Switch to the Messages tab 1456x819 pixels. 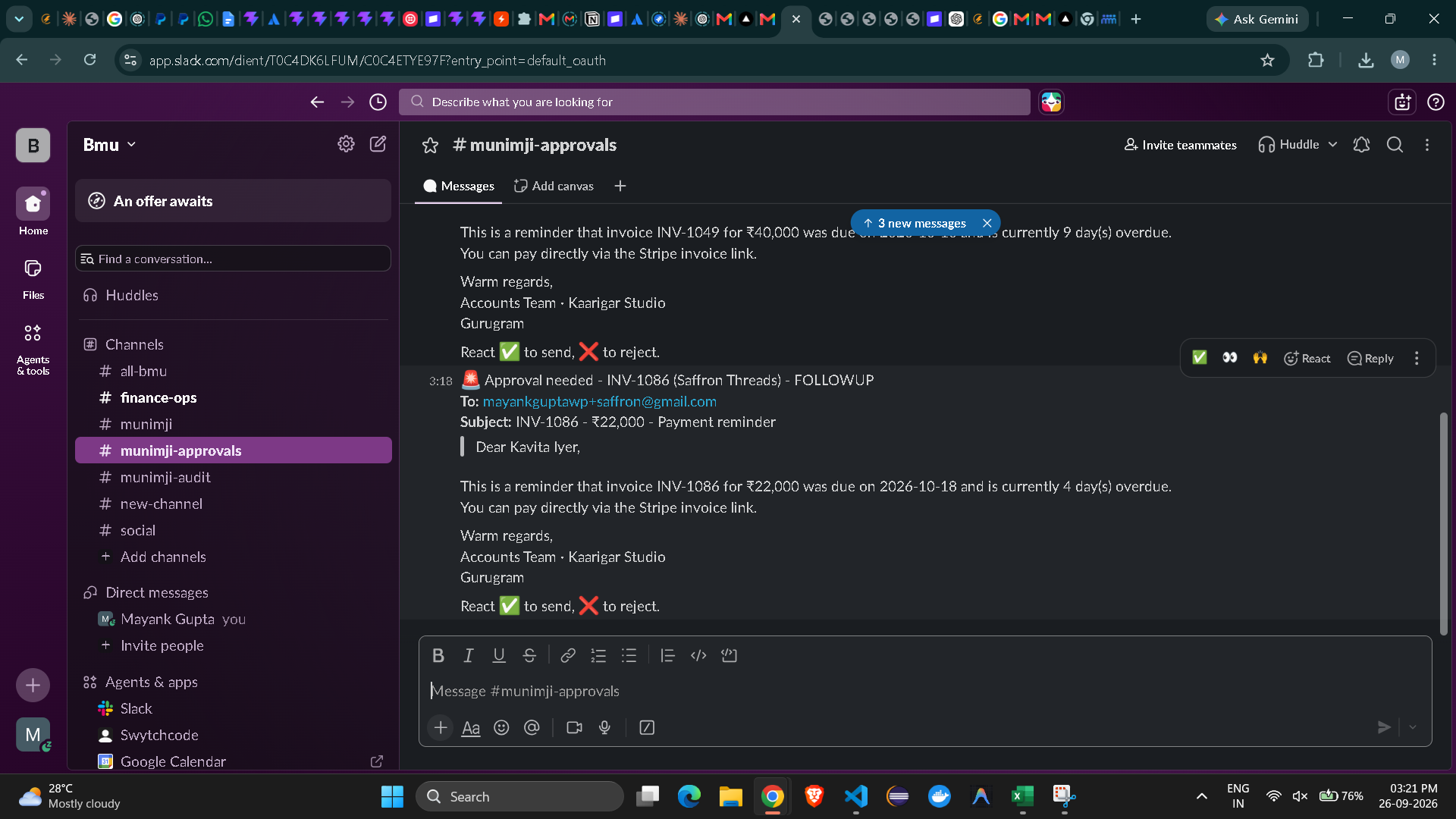[459, 186]
